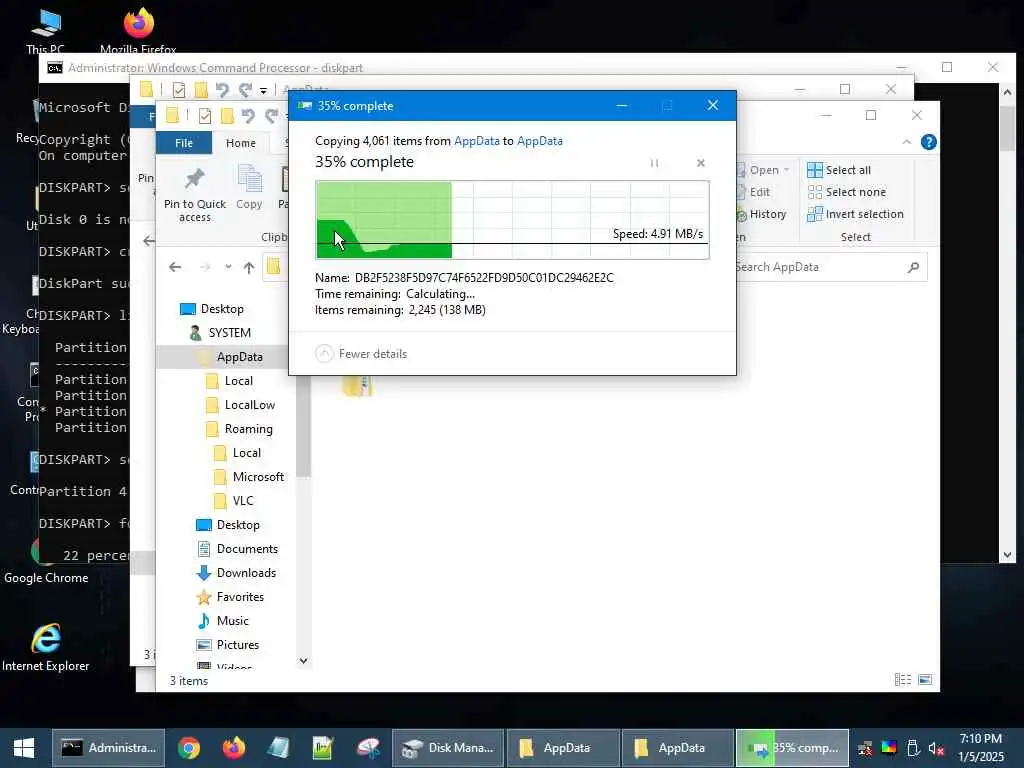Go back in Explorer navigation
This screenshot has height=768, width=1024.
click(x=175, y=267)
